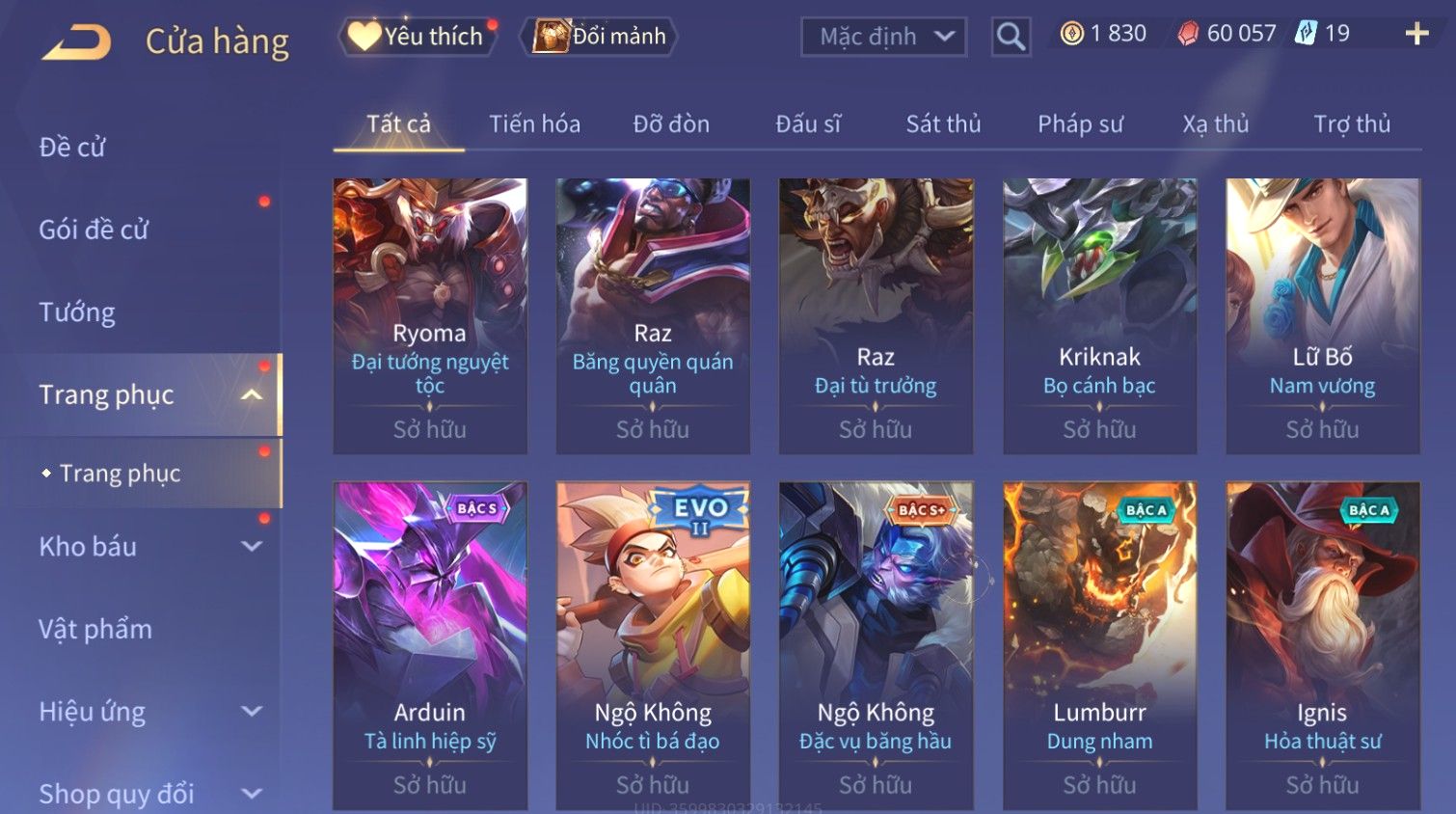Tap the red ruby currency icon
1456x814 pixels.
tap(1188, 34)
